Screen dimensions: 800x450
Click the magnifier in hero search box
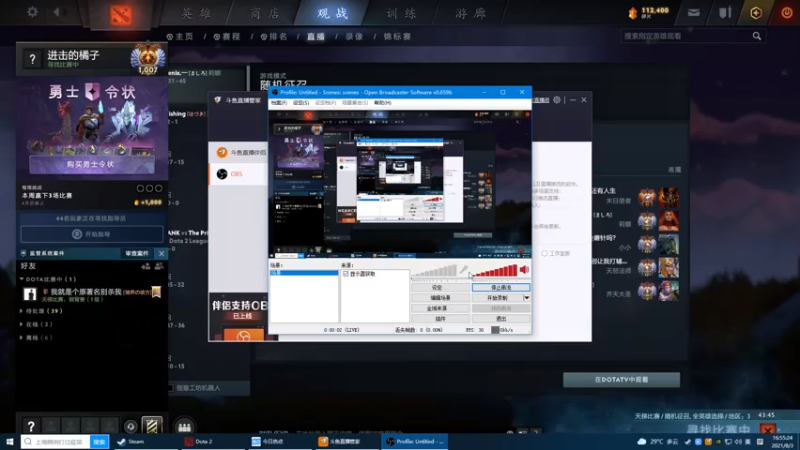(757, 36)
